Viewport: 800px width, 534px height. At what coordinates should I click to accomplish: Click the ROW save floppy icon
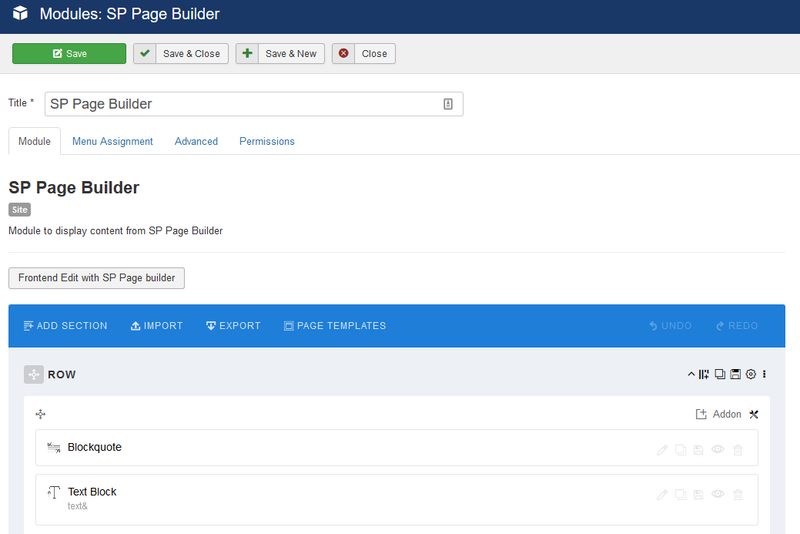(x=735, y=374)
